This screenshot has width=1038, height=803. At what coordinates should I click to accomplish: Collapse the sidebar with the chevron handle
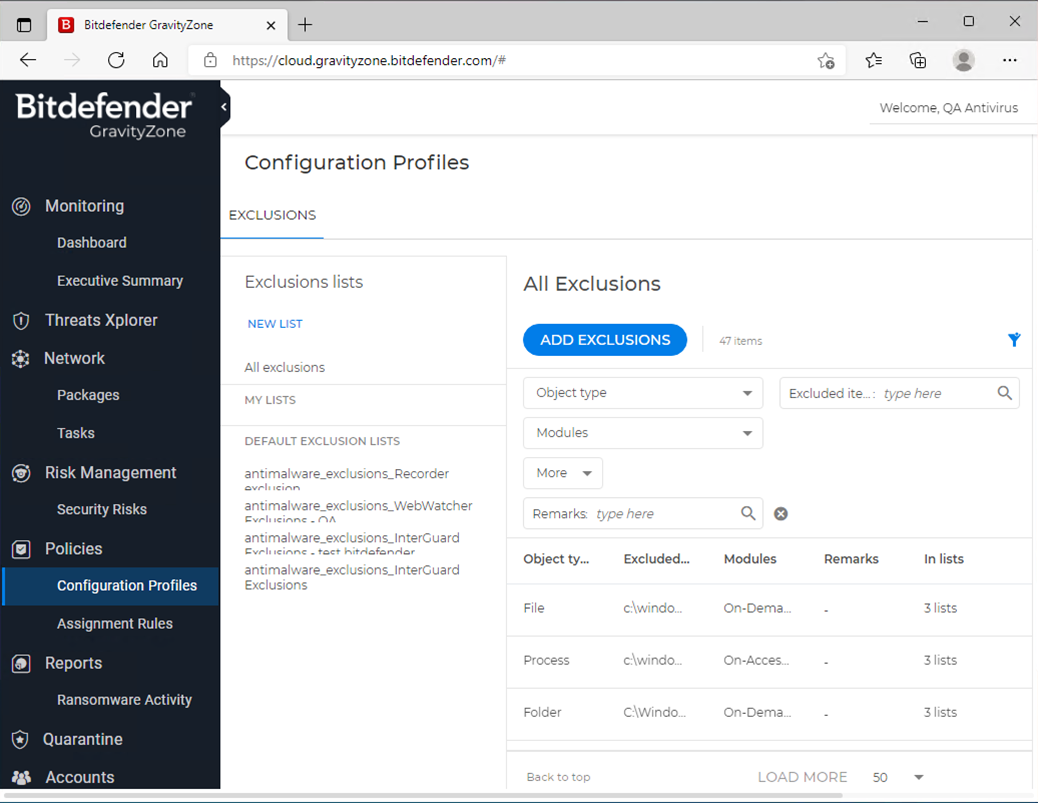(x=224, y=107)
